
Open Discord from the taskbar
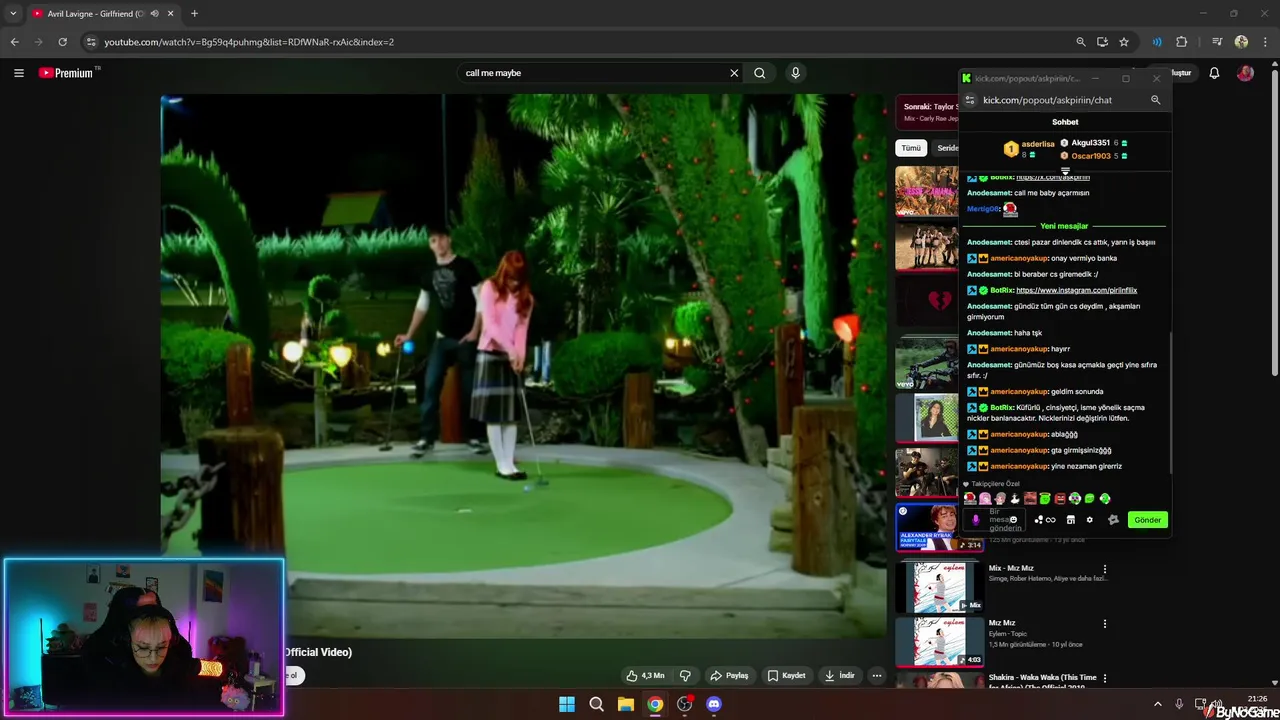coord(714,704)
